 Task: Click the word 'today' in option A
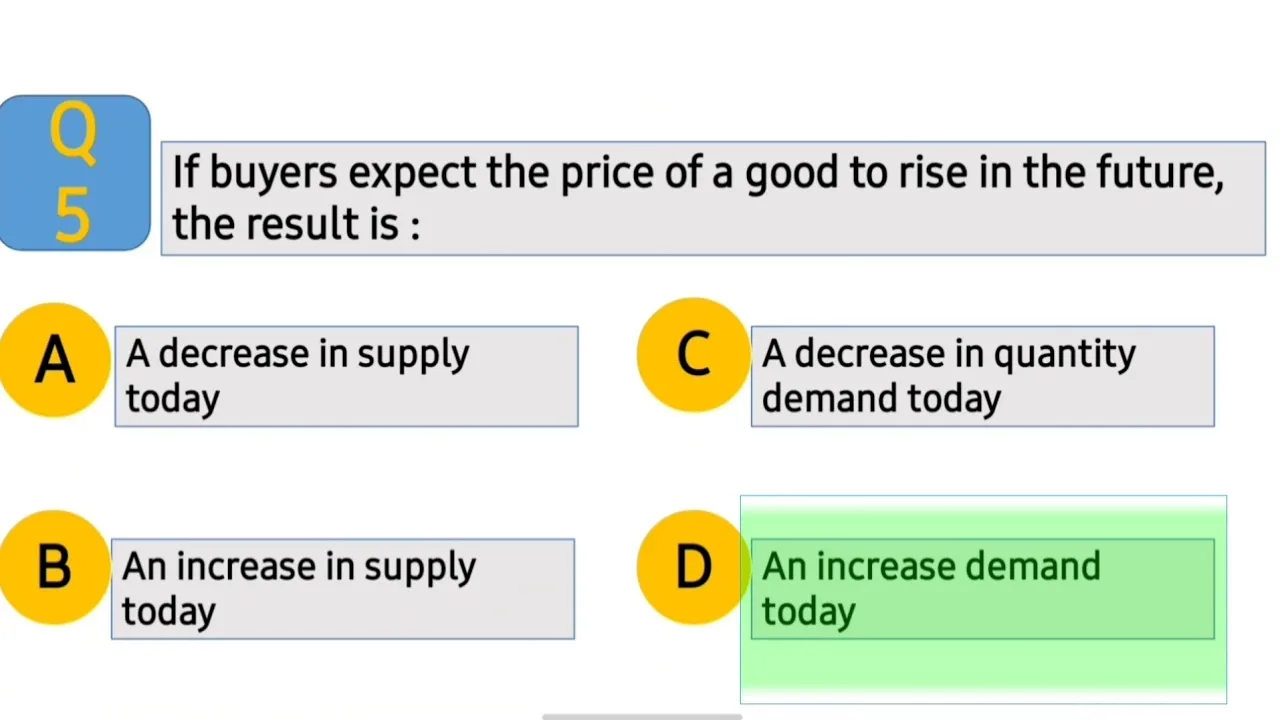click(172, 399)
